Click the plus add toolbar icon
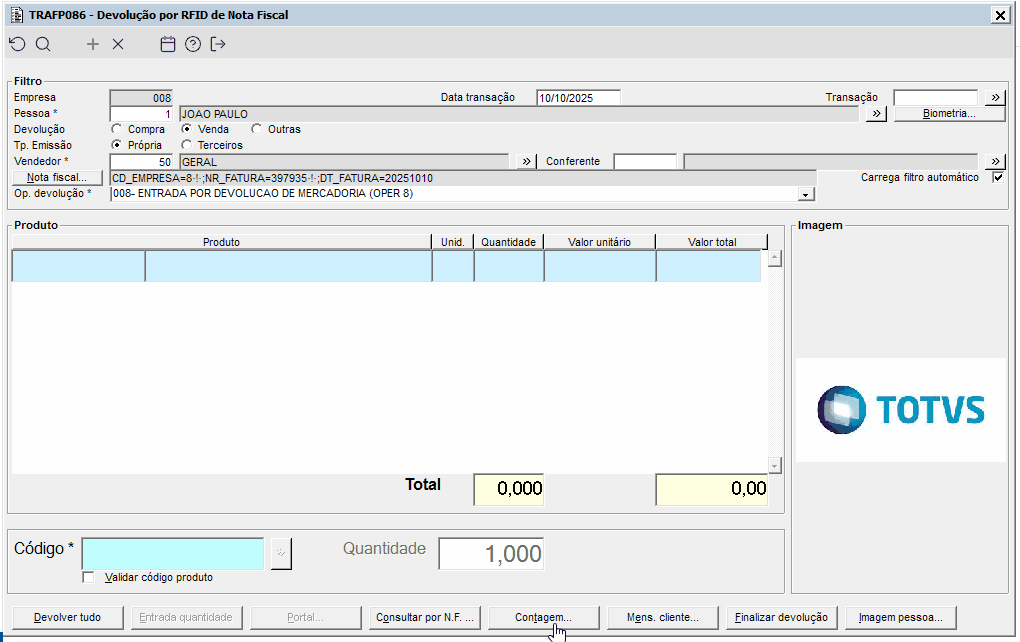The width and height of the screenshot is (1020, 642). tap(93, 44)
